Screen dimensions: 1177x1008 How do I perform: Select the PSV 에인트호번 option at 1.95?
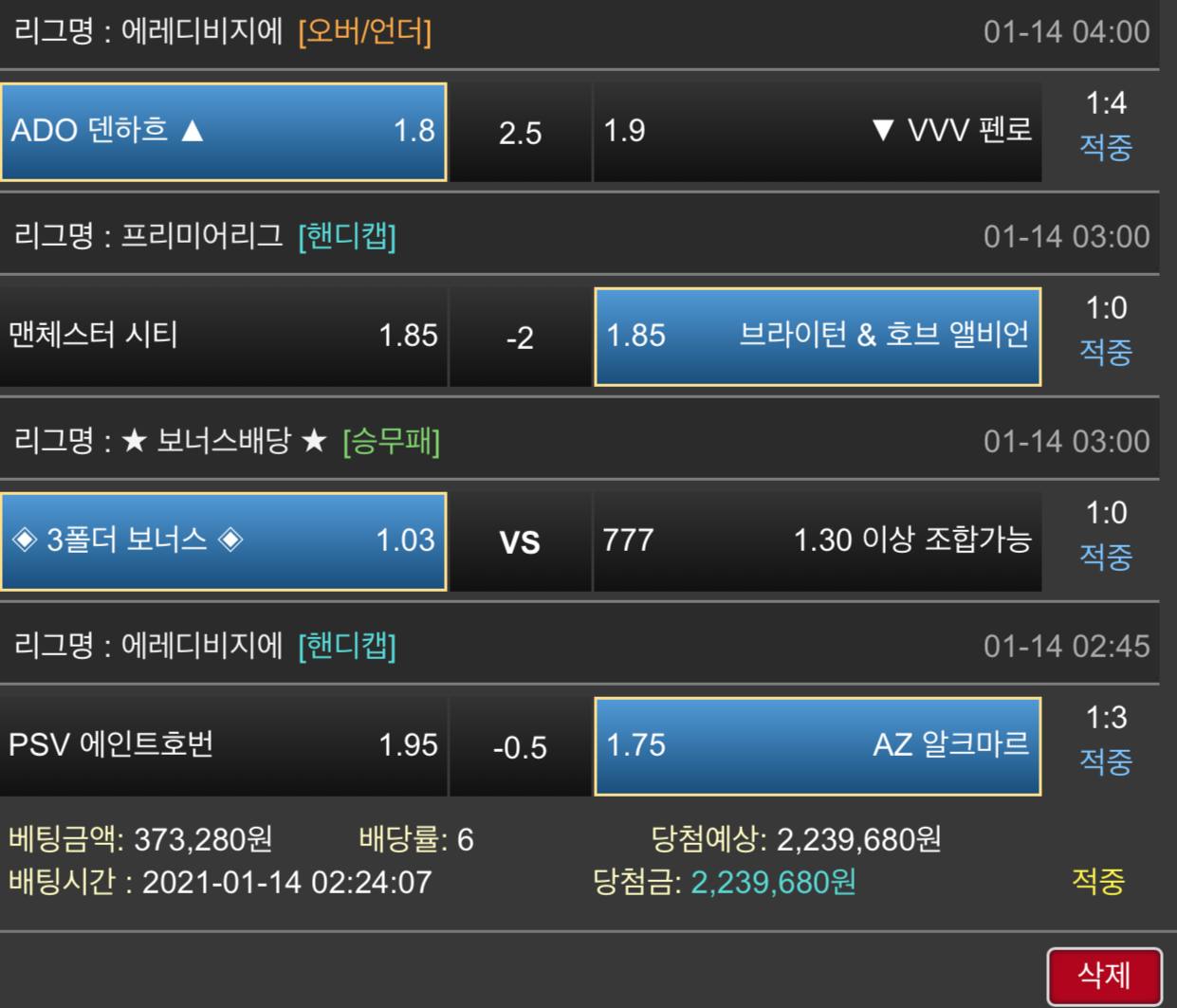[223, 746]
